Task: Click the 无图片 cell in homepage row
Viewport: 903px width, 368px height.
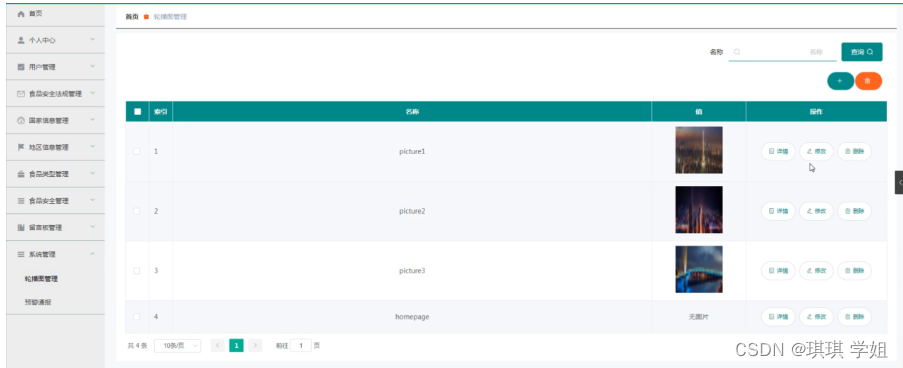Action: (699, 317)
